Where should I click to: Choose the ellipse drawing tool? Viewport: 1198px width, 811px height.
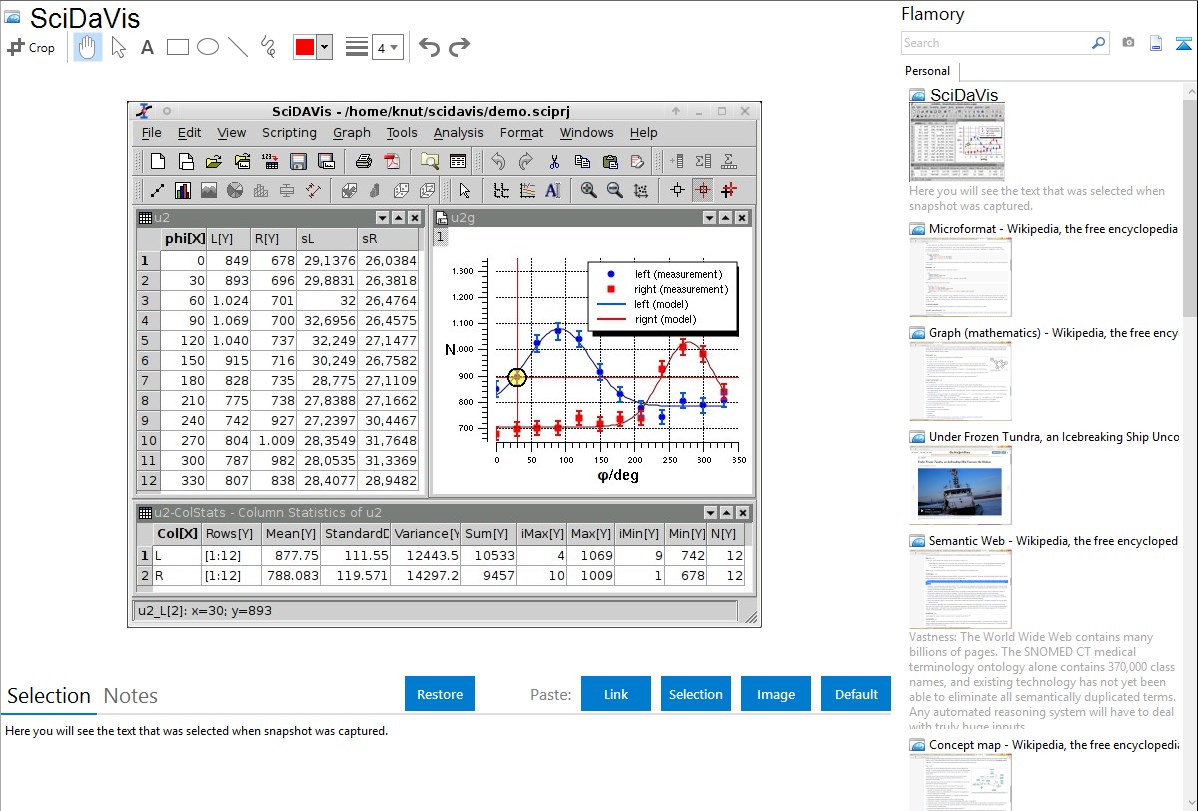tap(208, 47)
